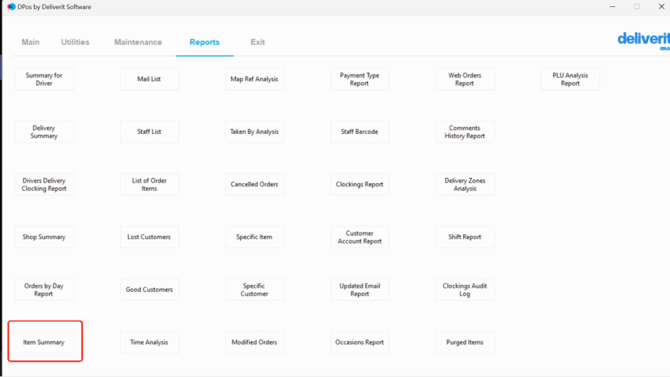
Task: Go to the Maintenance tab
Action: (138, 42)
